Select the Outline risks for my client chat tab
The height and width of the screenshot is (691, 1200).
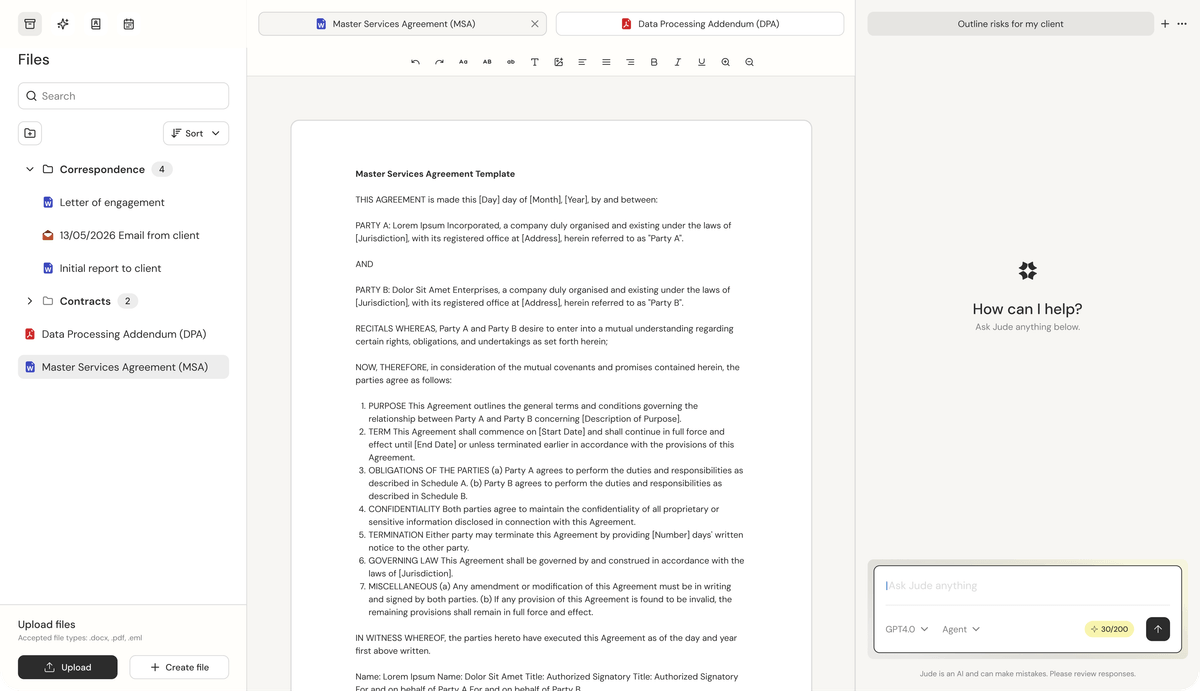[x=1010, y=24]
